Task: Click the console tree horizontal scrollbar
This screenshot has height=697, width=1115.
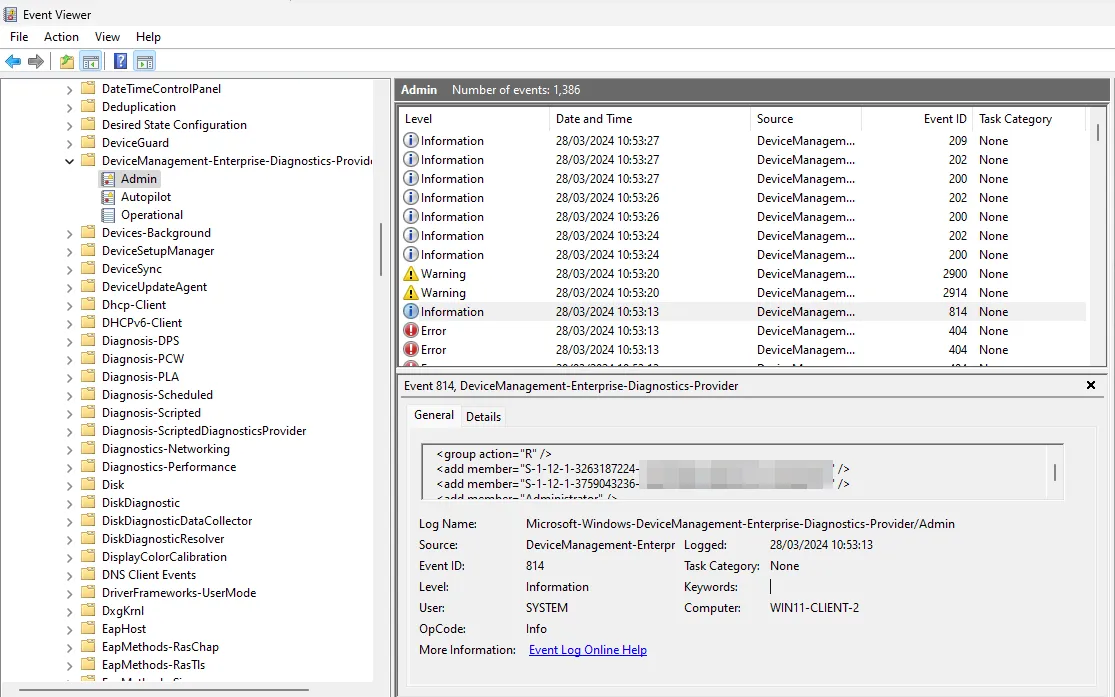Action: coord(164,689)
